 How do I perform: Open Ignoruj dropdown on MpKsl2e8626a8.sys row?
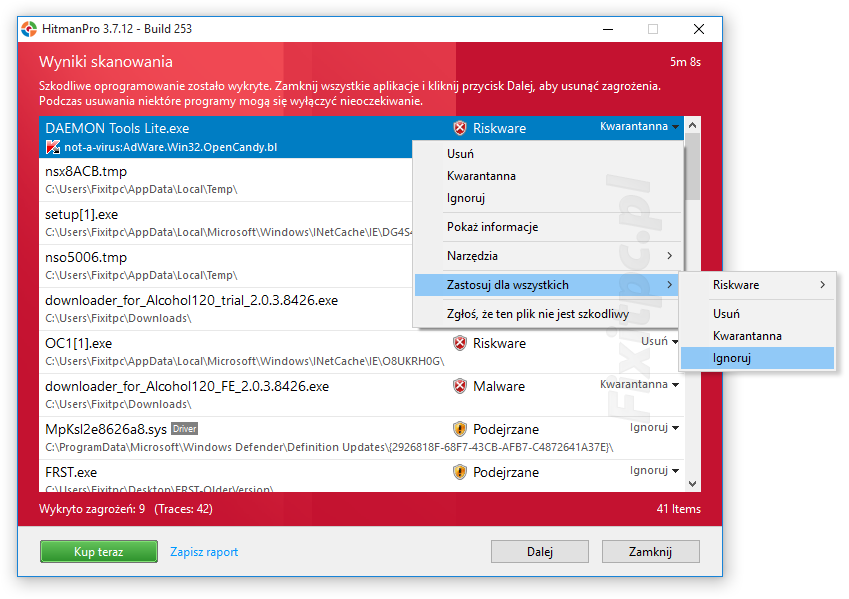[x=654, y=427]
